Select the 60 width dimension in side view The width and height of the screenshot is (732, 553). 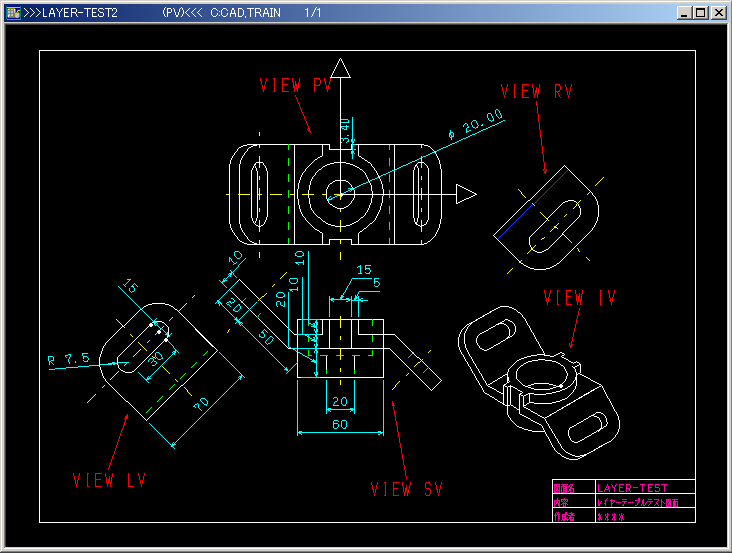click(x=341, y=425)
